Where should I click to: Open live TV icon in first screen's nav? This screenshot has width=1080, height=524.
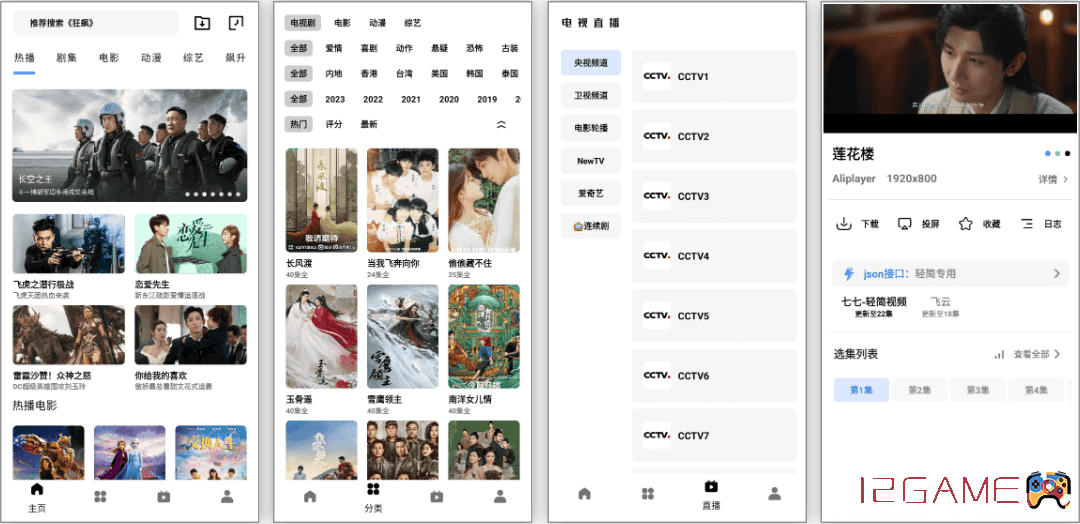(164, 496)
